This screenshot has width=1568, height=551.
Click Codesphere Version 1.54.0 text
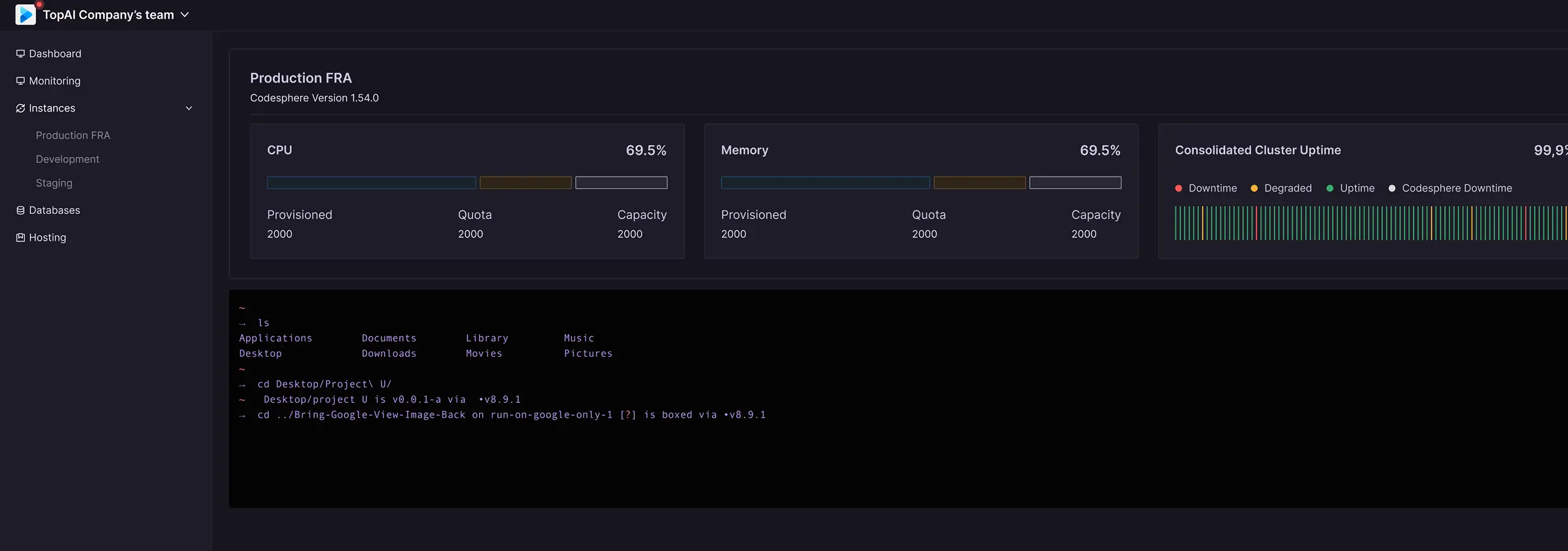click(x=315, y=98)
